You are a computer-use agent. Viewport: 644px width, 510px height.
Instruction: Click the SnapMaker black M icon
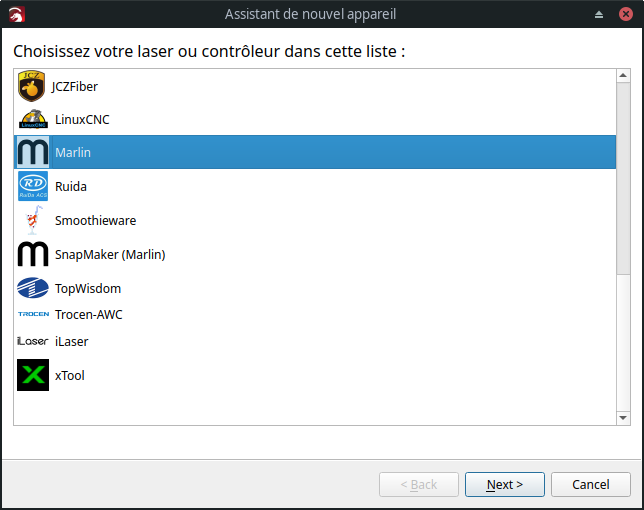pos(33,254)
